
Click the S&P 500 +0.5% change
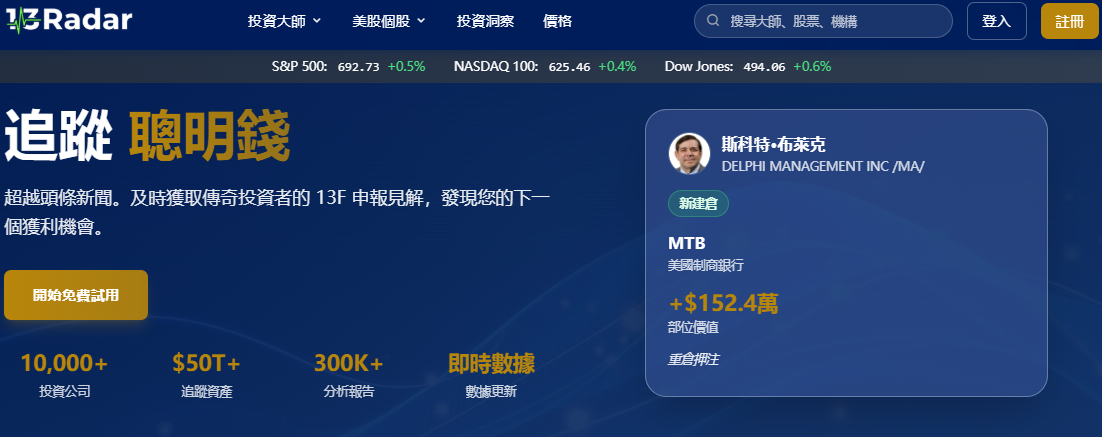(406, 67)
